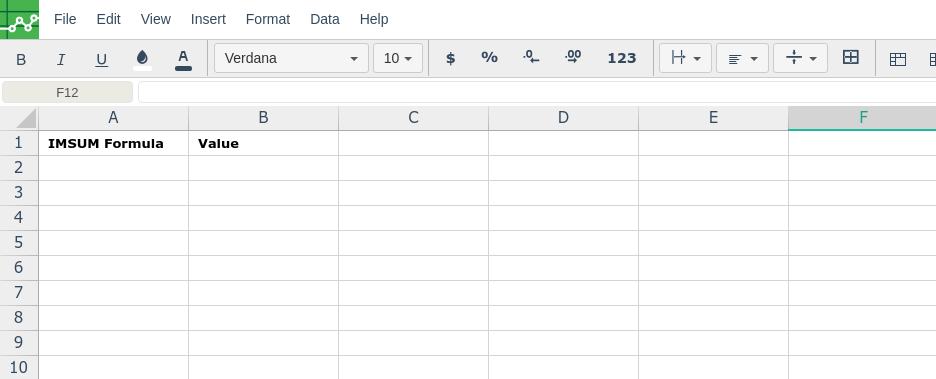936x379 pixels.
Task: Toggle underline formatting
Action: [x=101, y=59]
